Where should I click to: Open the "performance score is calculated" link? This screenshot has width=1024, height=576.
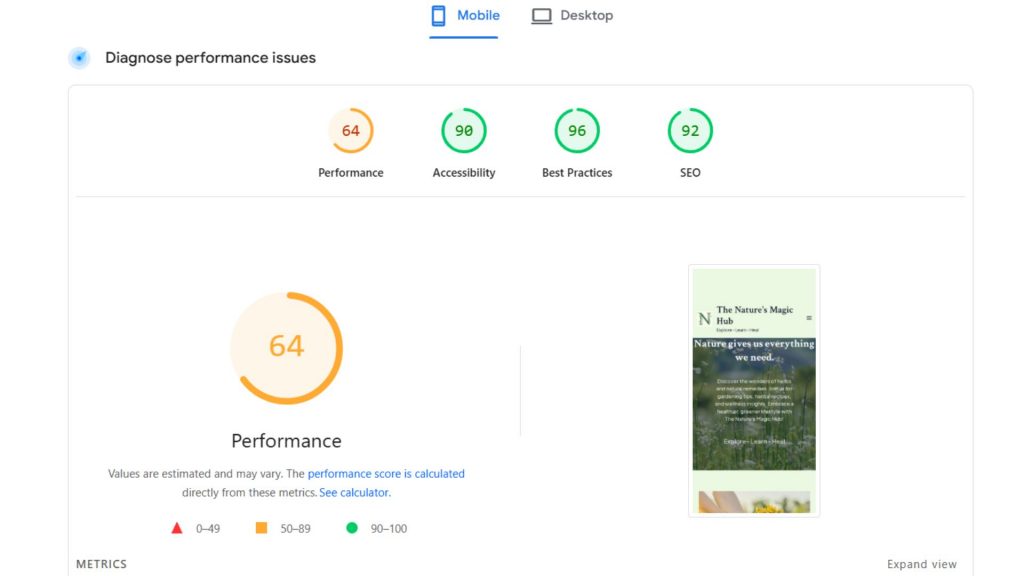point(386,474)
